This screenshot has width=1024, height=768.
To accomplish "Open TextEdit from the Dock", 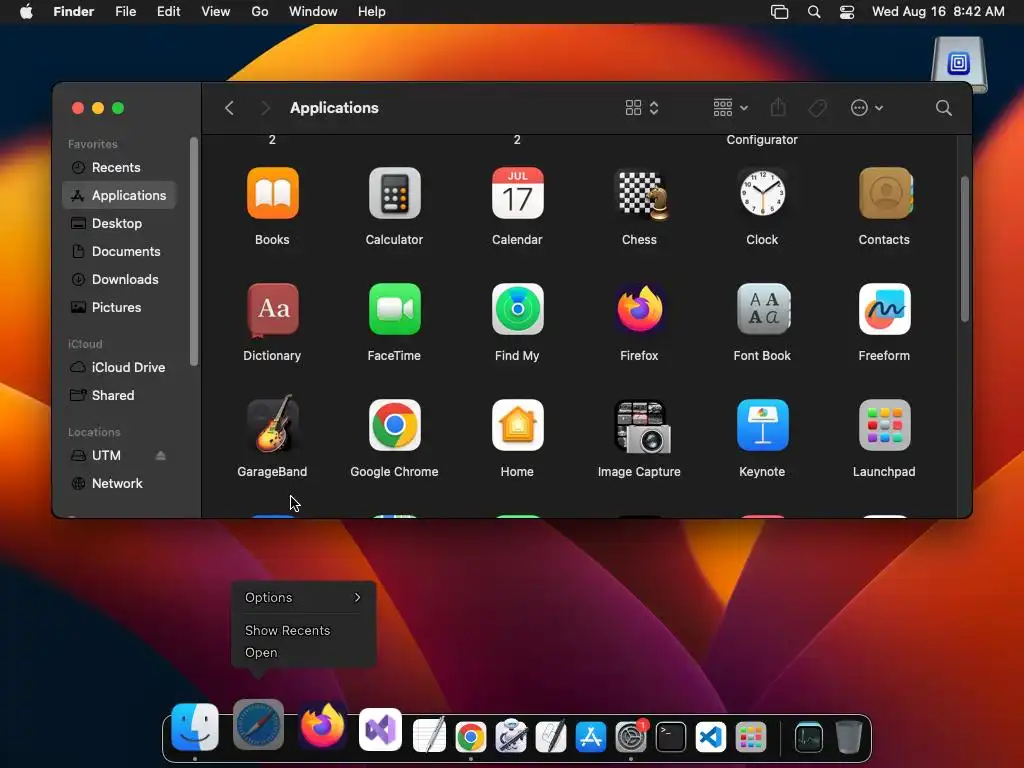I will (430, 735).
